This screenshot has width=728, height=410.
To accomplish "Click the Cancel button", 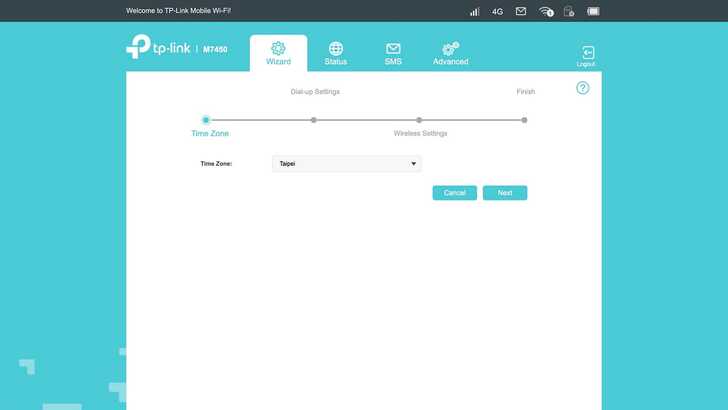I will [x=455, y=193].
